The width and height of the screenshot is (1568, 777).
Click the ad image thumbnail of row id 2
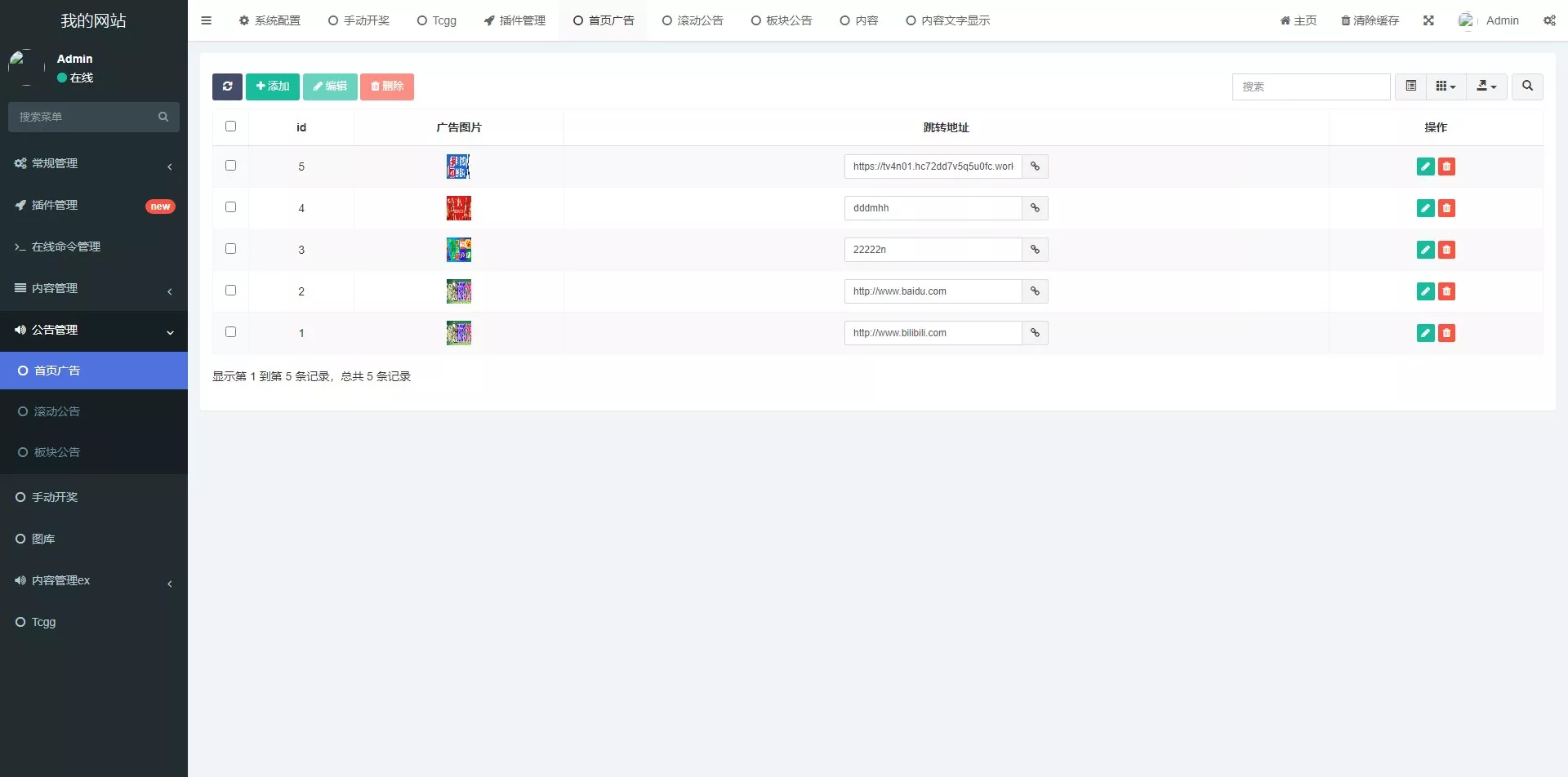coord(459,291)
